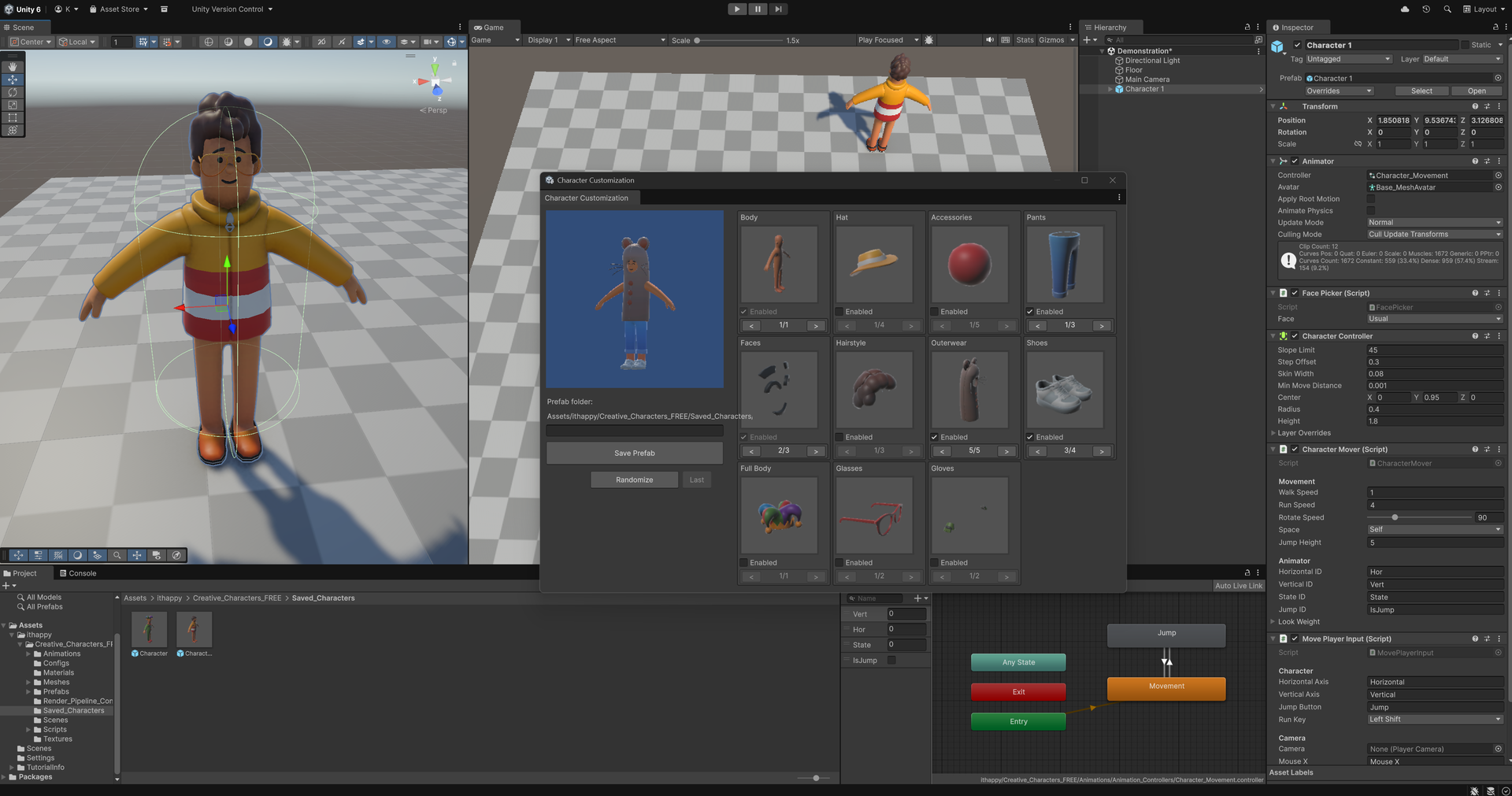1512x796 pixels.
Task: Select the Move tool in Scene view
Action: pyautogui.click(x=13, y=80)
